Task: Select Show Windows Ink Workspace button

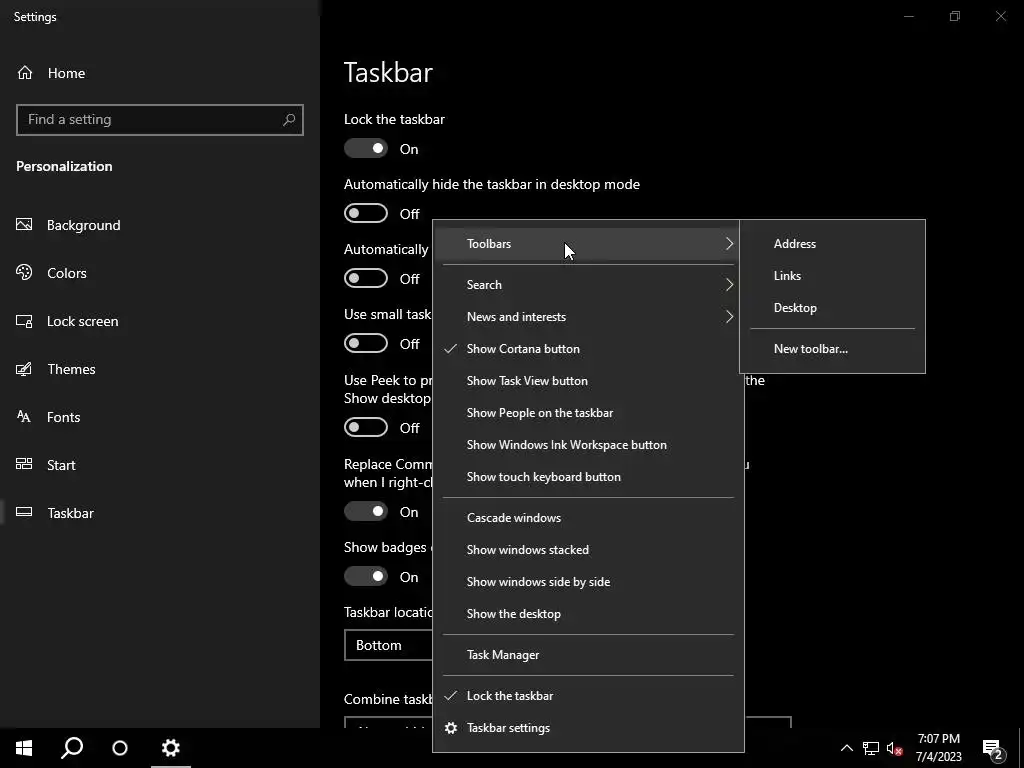Action: [588, 445]
